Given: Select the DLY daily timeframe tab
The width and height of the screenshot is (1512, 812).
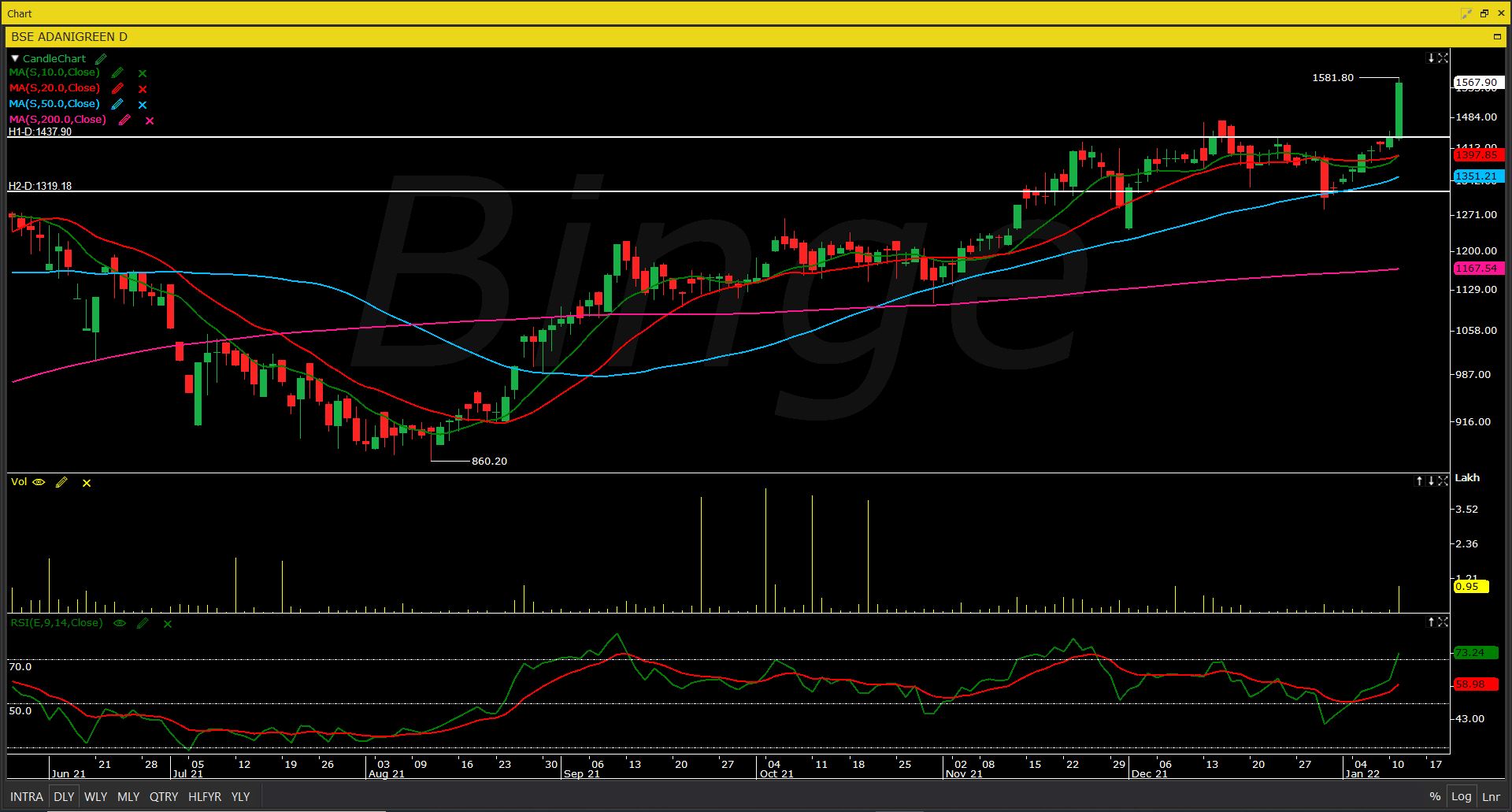Looking at the screenshot, I should (x=64, y=796).
